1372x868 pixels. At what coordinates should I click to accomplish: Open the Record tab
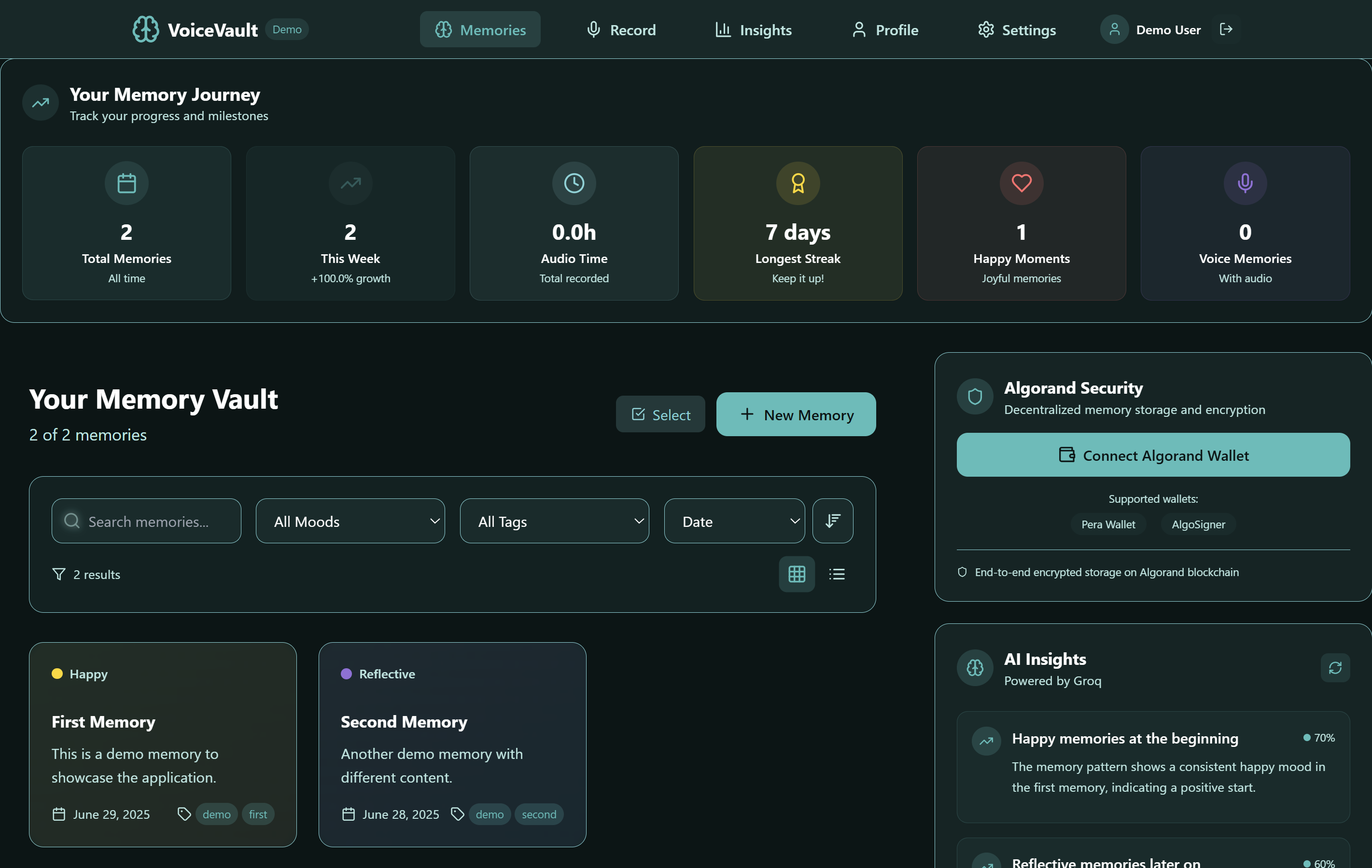622,29
